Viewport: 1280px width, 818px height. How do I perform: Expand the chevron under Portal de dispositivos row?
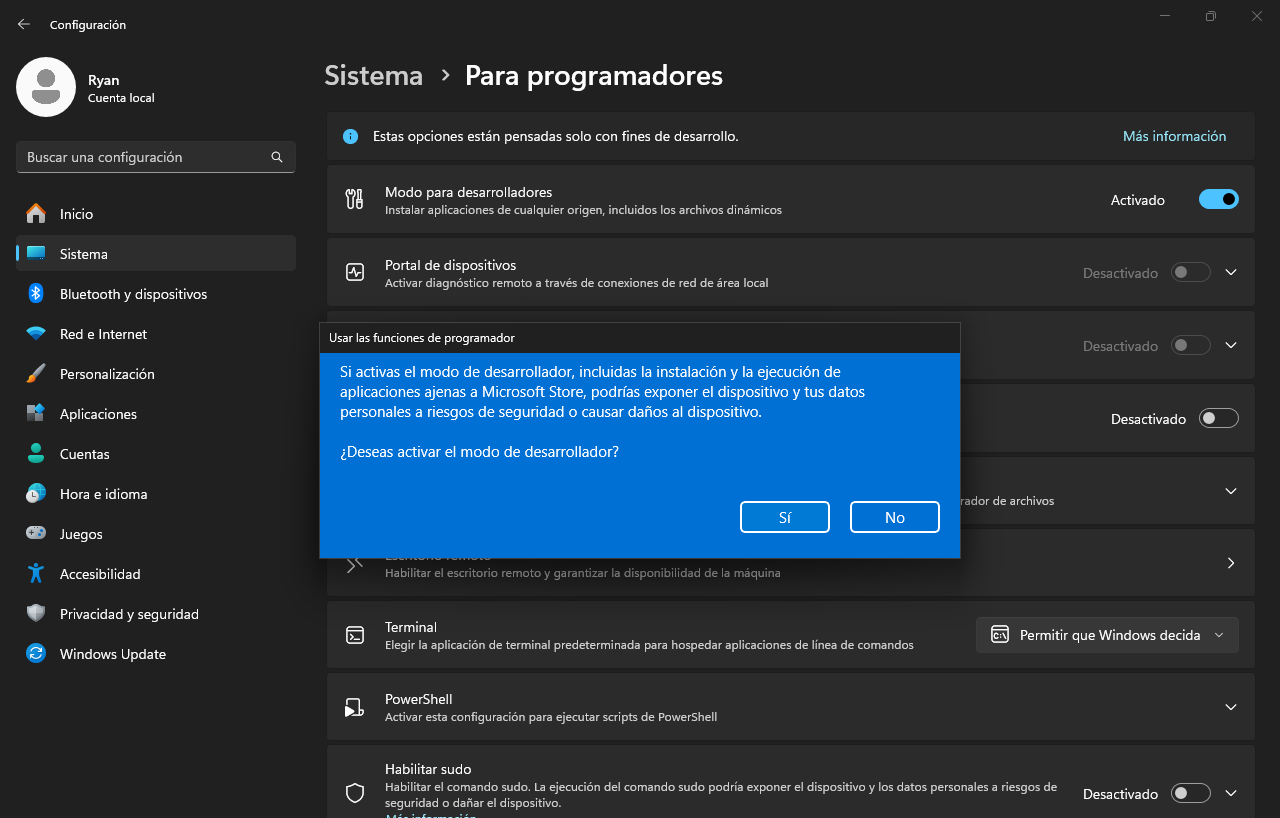[x=1231, y=345]
